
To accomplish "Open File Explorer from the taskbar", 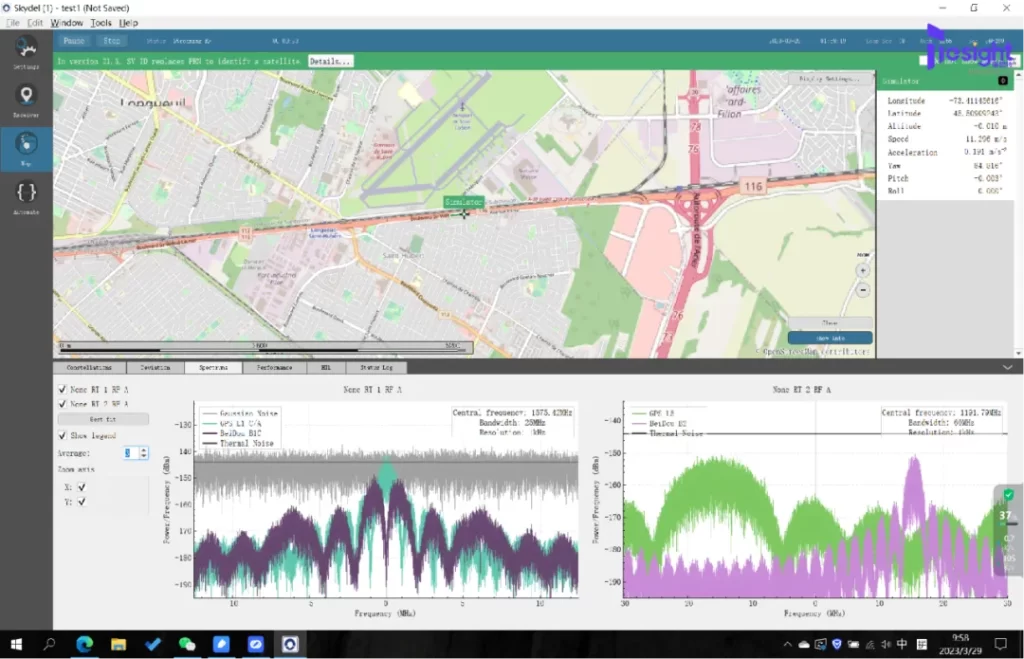I will [118, 645].
